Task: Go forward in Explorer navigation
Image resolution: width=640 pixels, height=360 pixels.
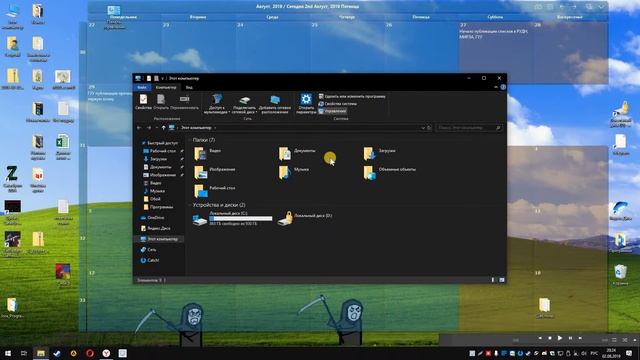Action: pos(149,128)
